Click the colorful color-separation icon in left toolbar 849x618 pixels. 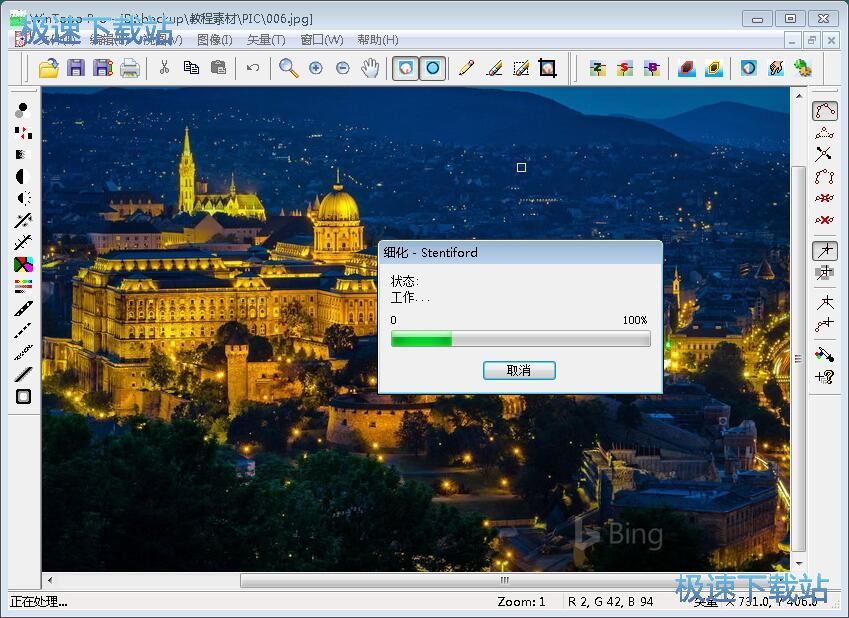tap(23, 265)
